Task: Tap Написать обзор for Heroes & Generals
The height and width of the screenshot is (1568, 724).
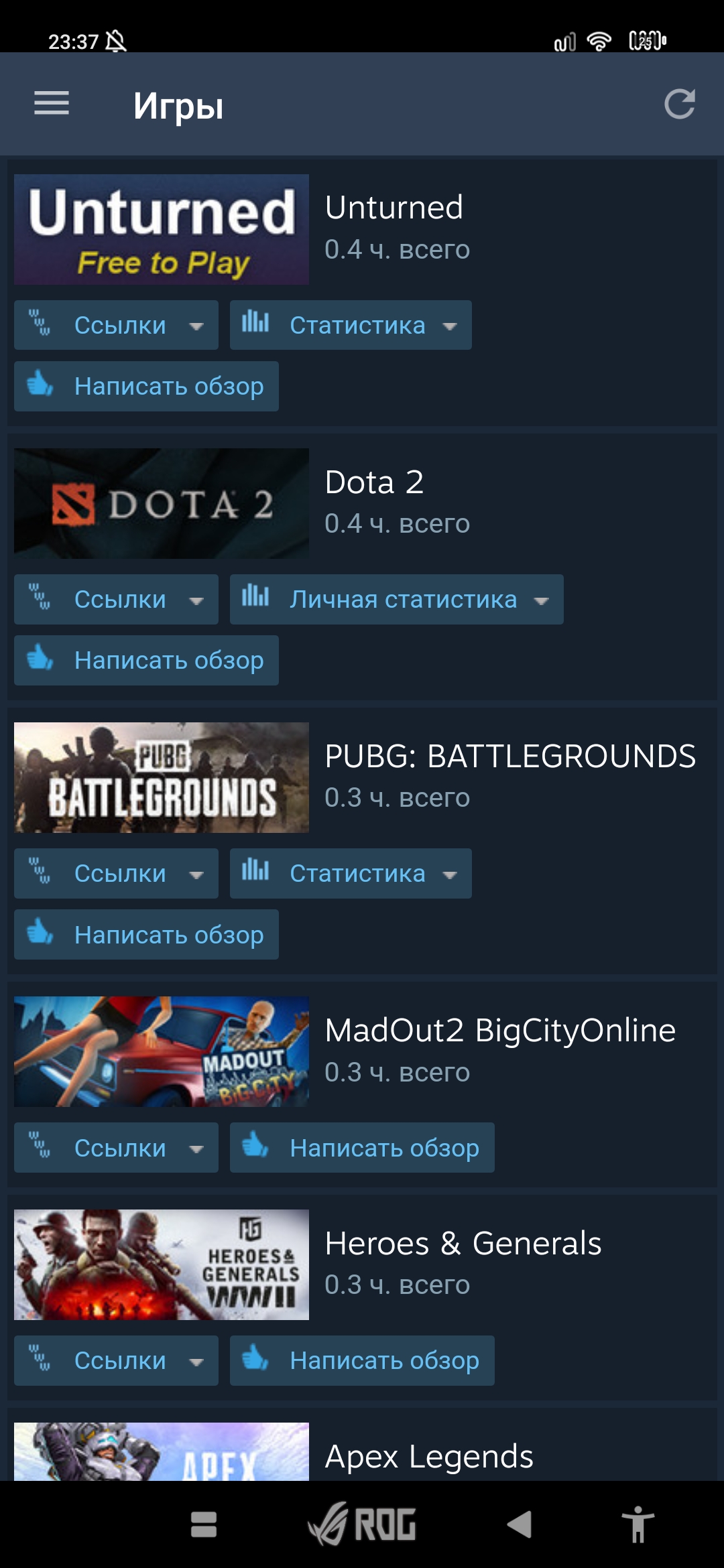Action: pyautogui.click(x=362, y=1360)
